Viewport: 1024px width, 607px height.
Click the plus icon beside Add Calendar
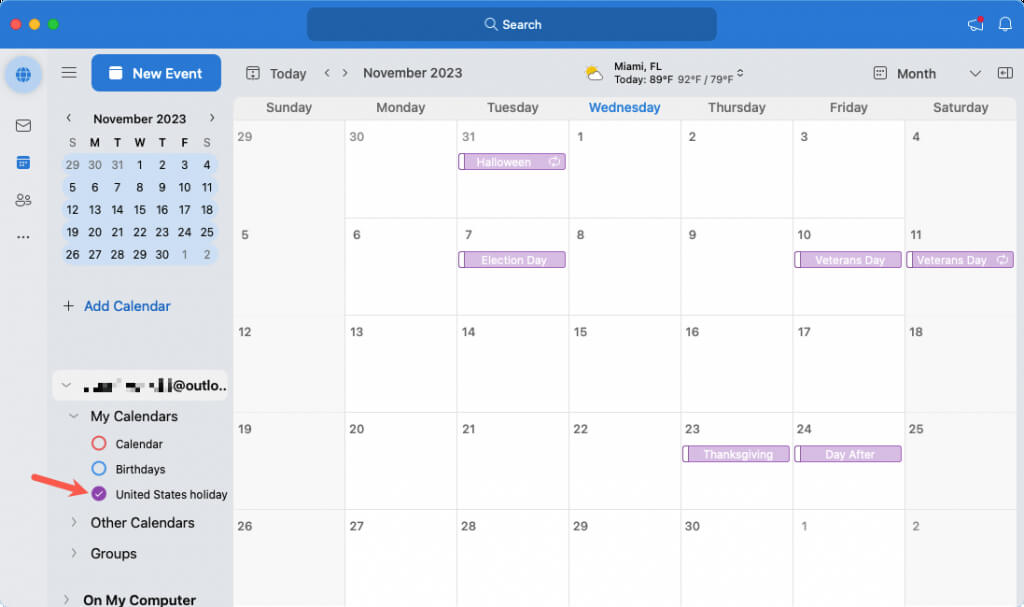pyautogui.click(x=69, y=306)
